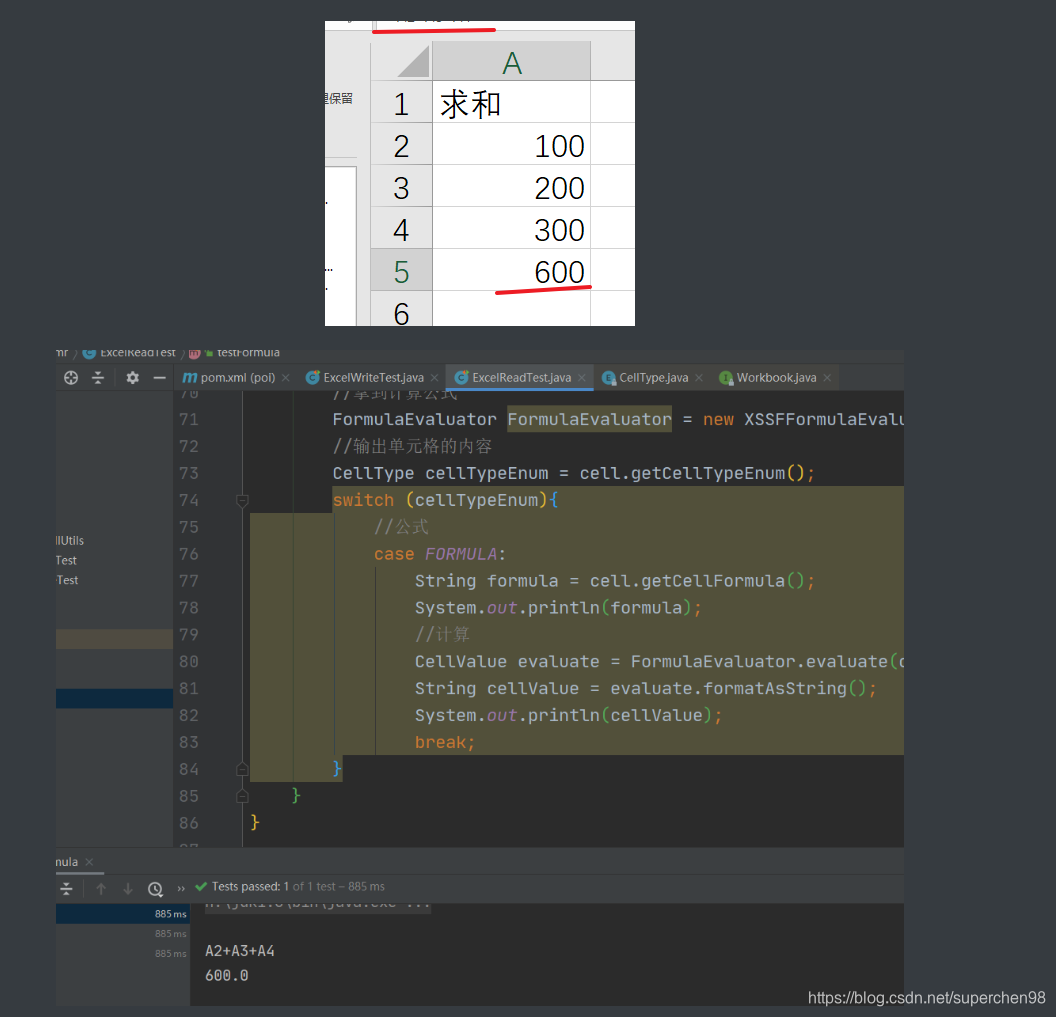Screen dimensions: 1056x1017
Task: Click the 'switch' keyword on line 74
Action: coord(363,500)
